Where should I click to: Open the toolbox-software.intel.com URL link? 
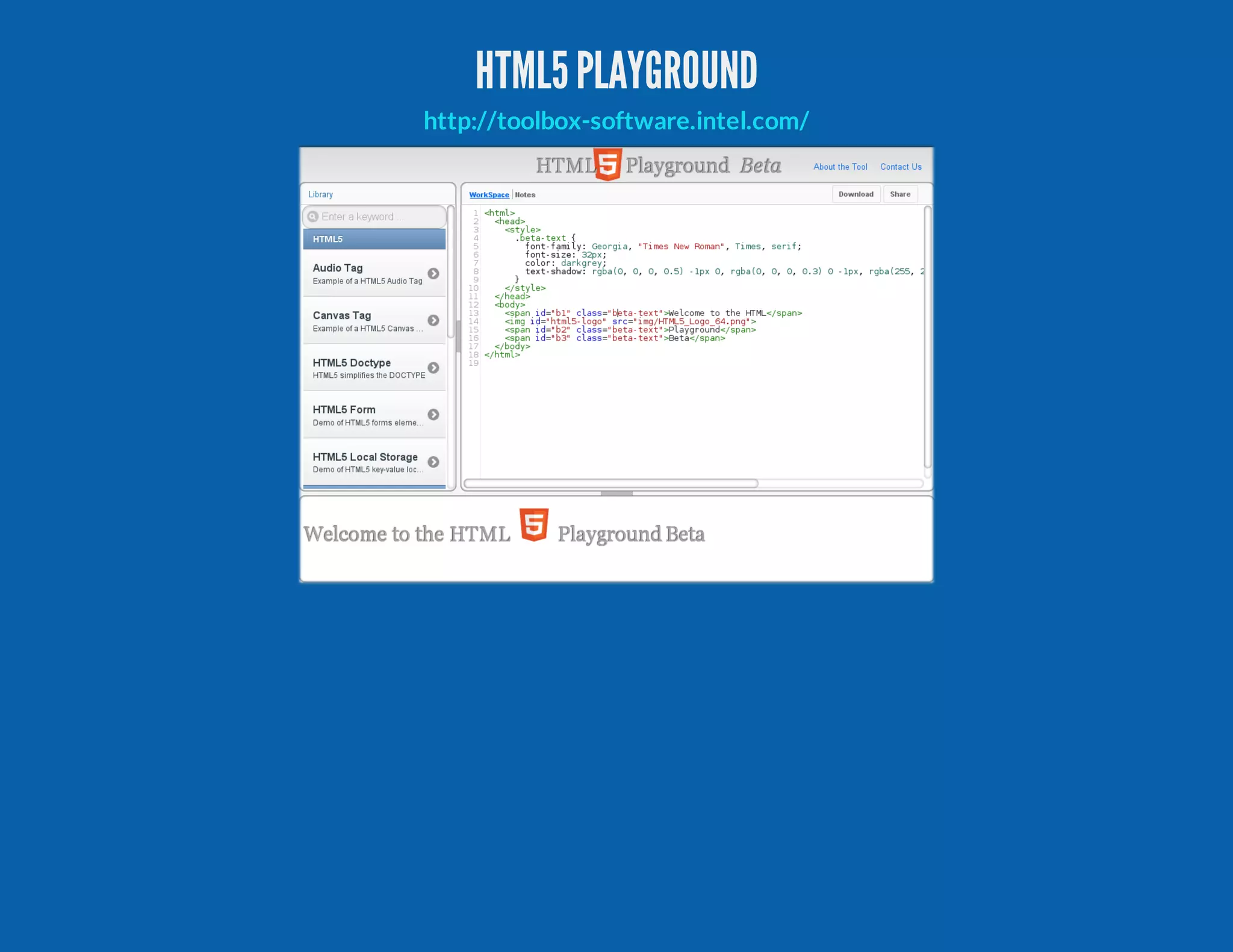tap(616, 120)
